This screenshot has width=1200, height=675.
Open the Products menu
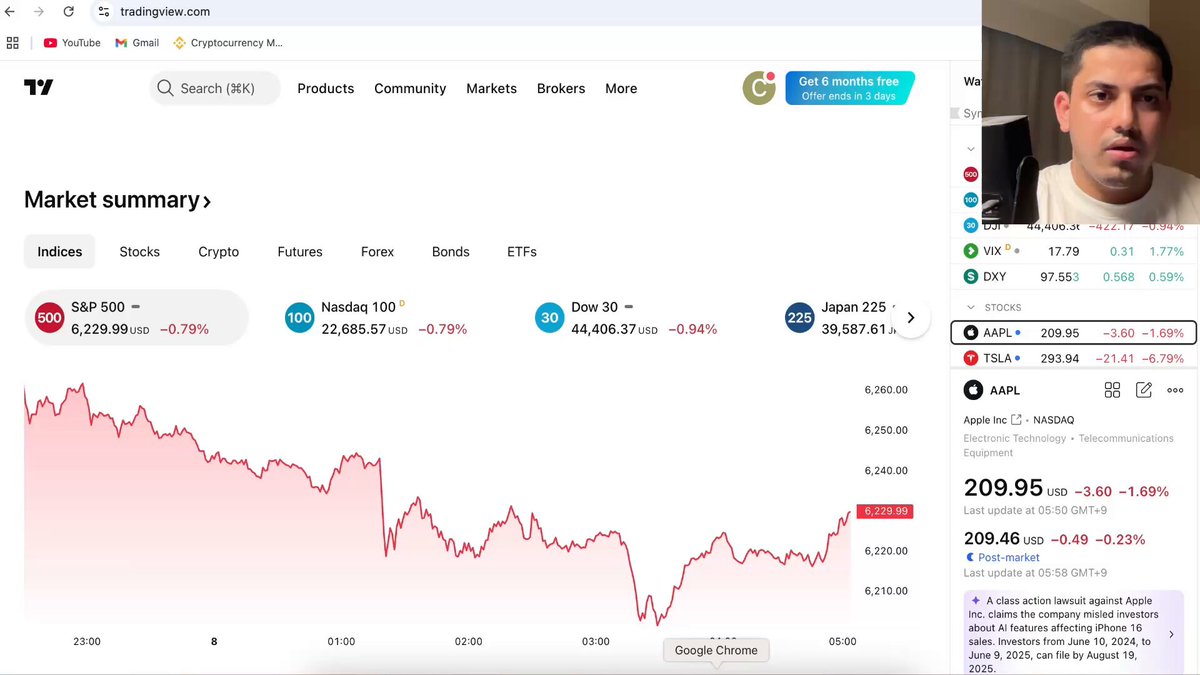coord(326,88)
